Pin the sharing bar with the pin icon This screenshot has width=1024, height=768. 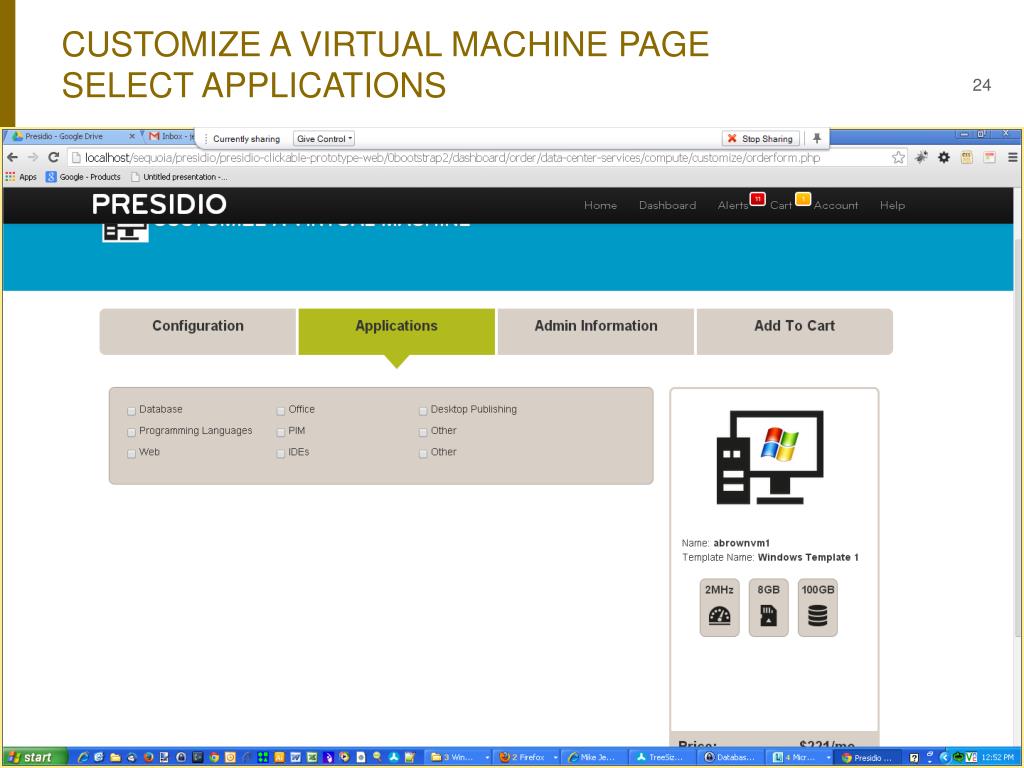[816, 138]
